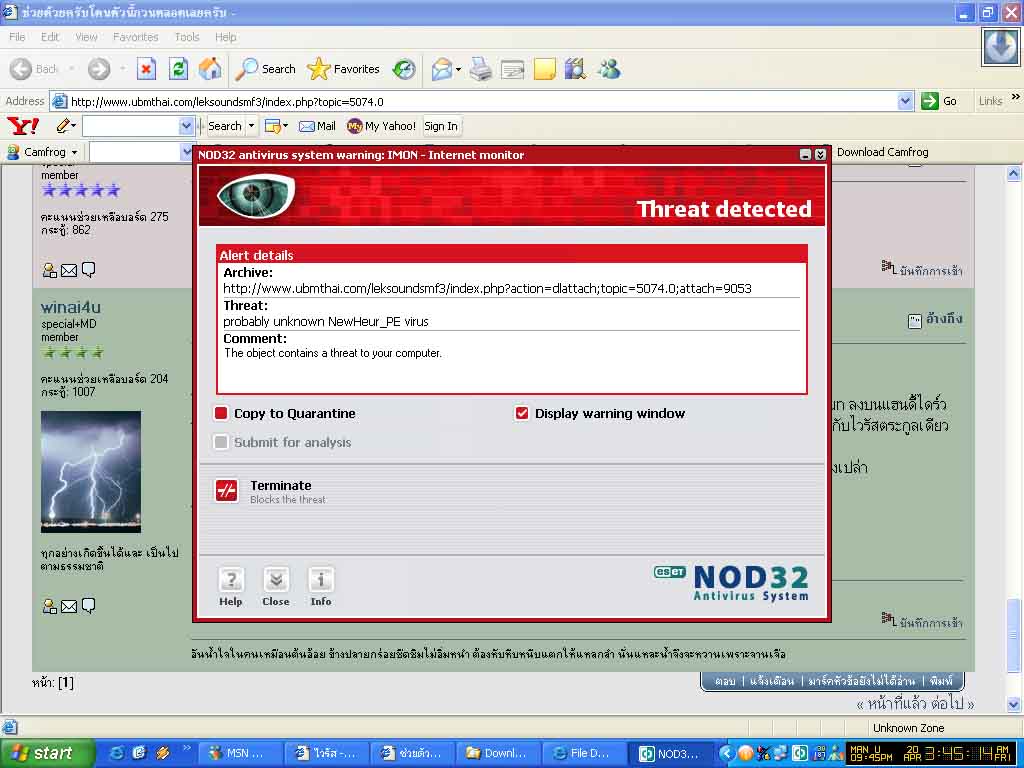Switch to the MSN taskbar window

coord(242,754)
